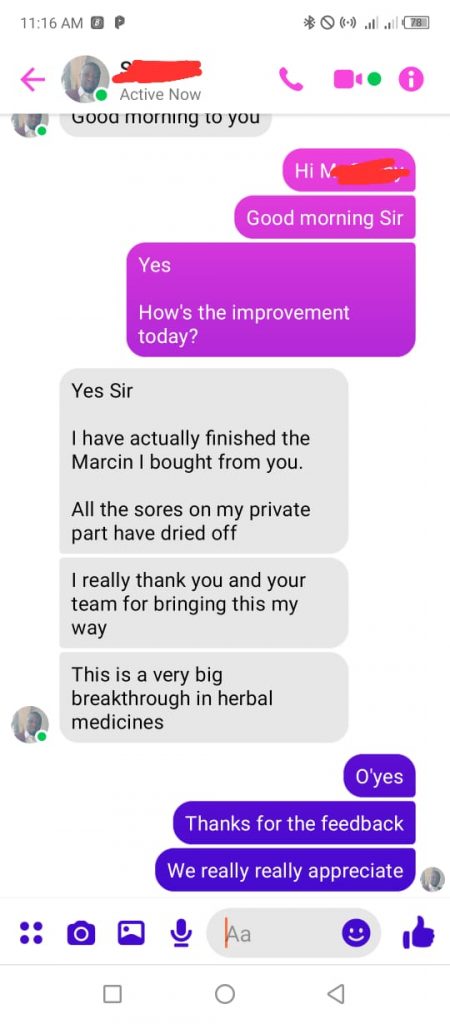Open the emoji picker smiley face

point(357,933)
